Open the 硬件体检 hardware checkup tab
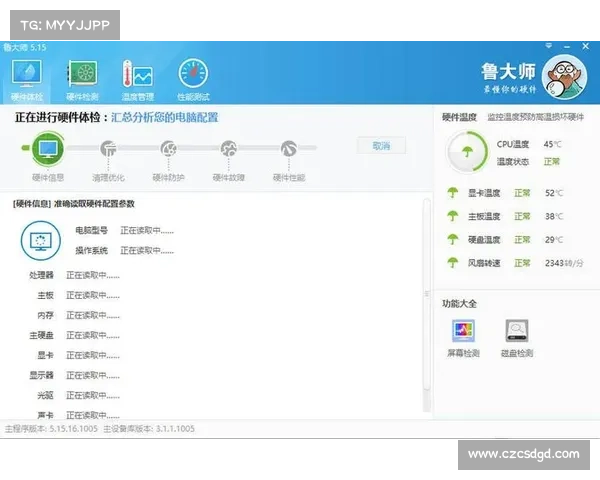 (x=27, y=80)
